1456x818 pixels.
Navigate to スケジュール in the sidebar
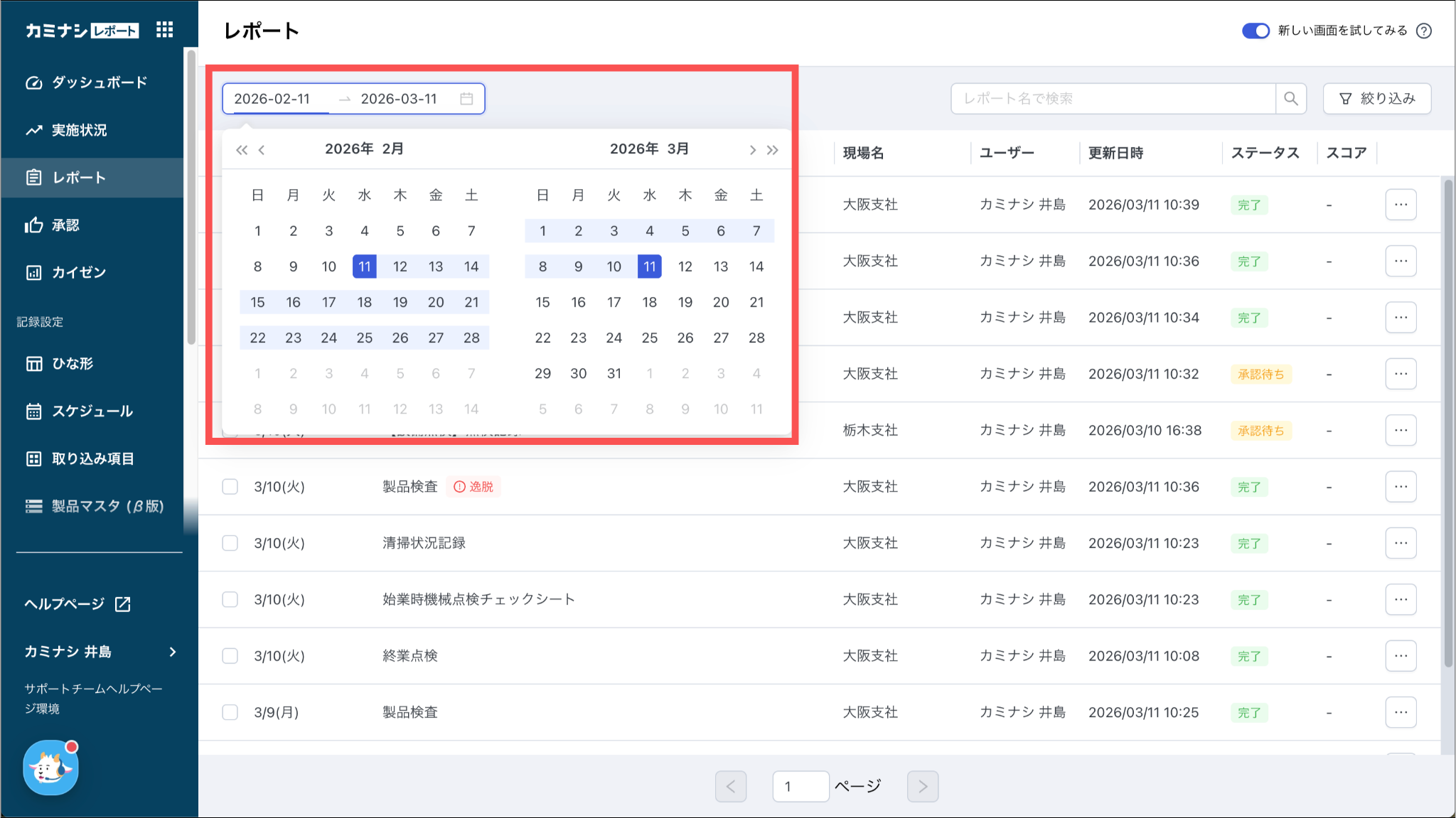[x=92, y=411]
